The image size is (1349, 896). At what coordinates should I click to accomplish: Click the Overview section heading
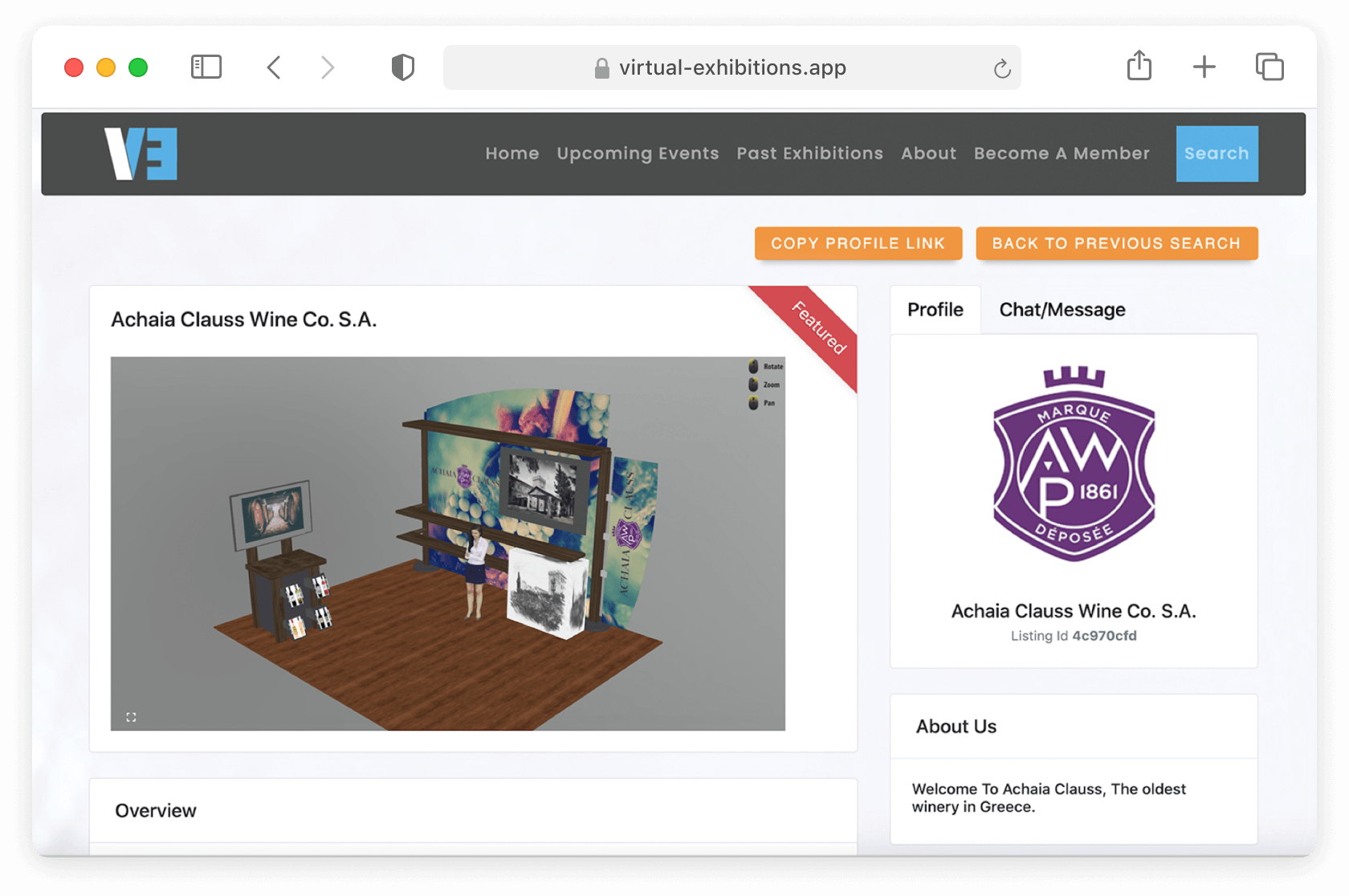[x=156, y=811]
